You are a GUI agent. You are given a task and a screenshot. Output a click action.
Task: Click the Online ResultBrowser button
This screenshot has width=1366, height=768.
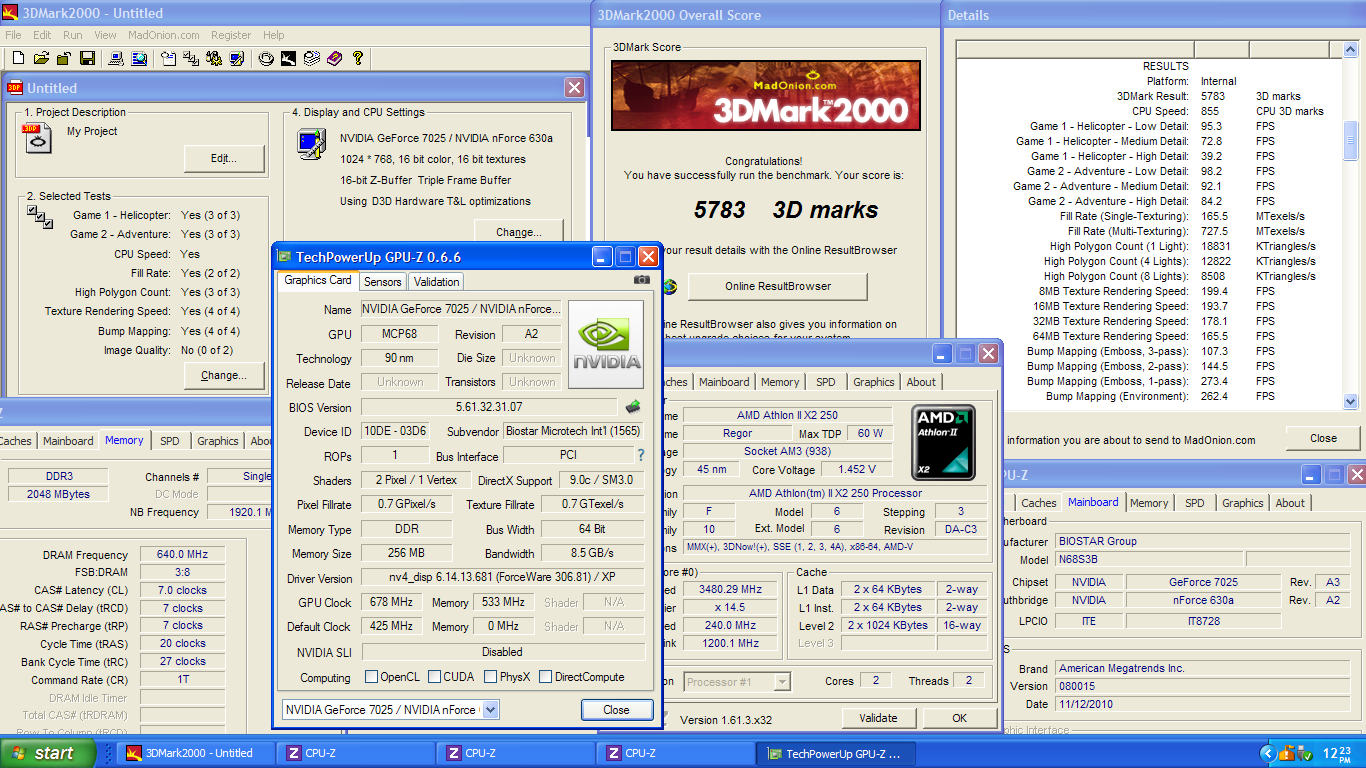click(778, 286)
